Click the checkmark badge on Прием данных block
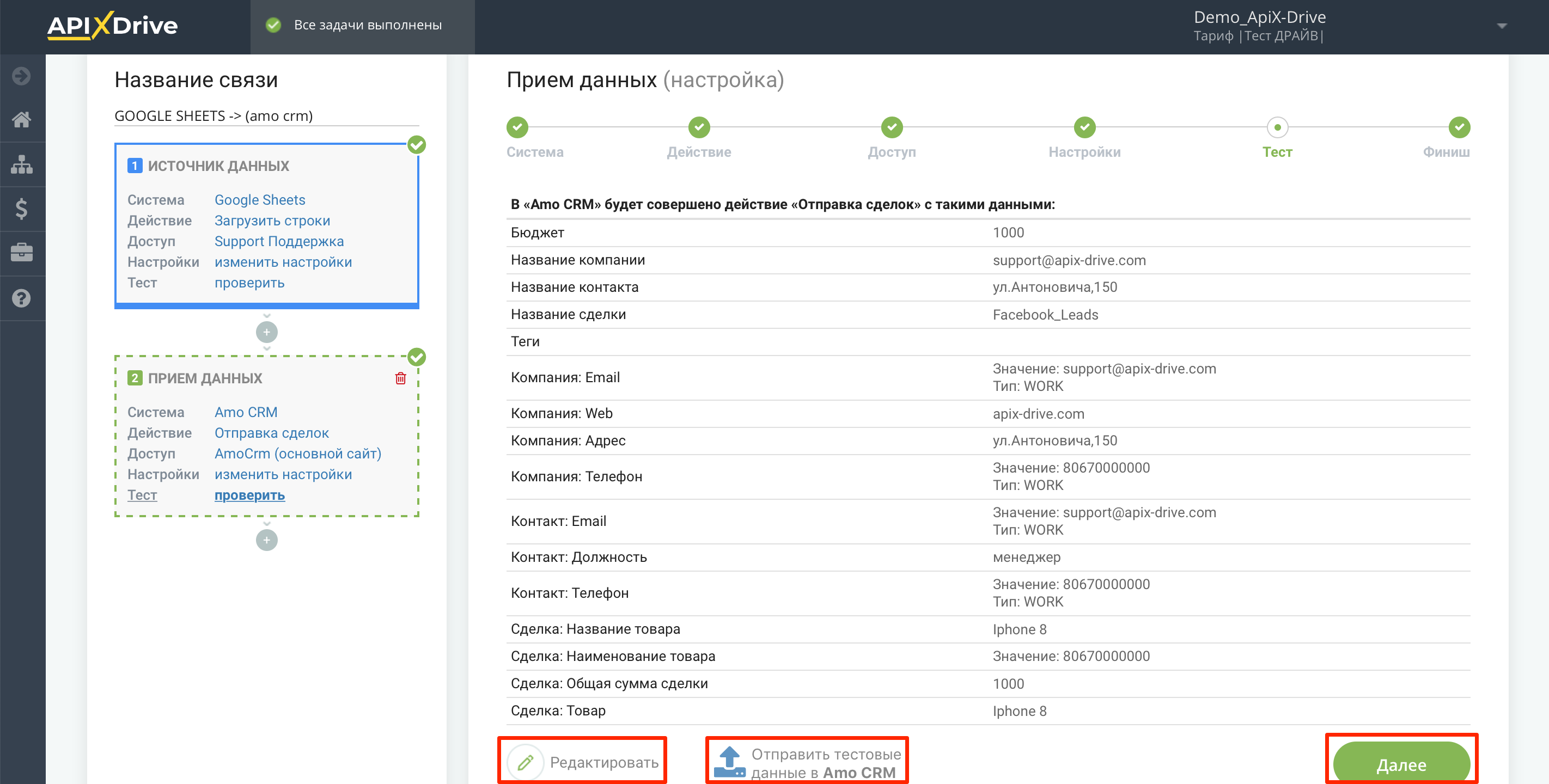 pos(417,357)
